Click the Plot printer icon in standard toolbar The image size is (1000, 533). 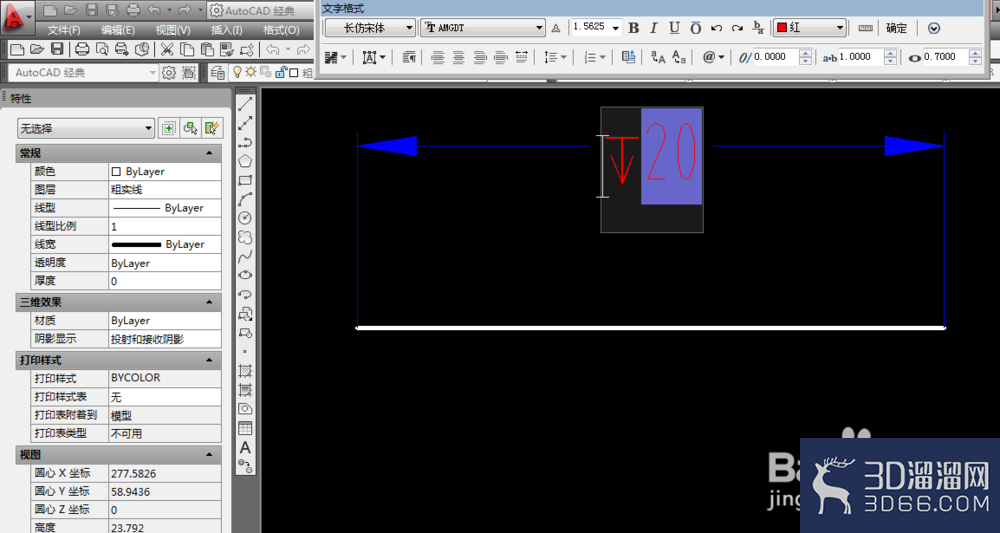tap(82, 49)
